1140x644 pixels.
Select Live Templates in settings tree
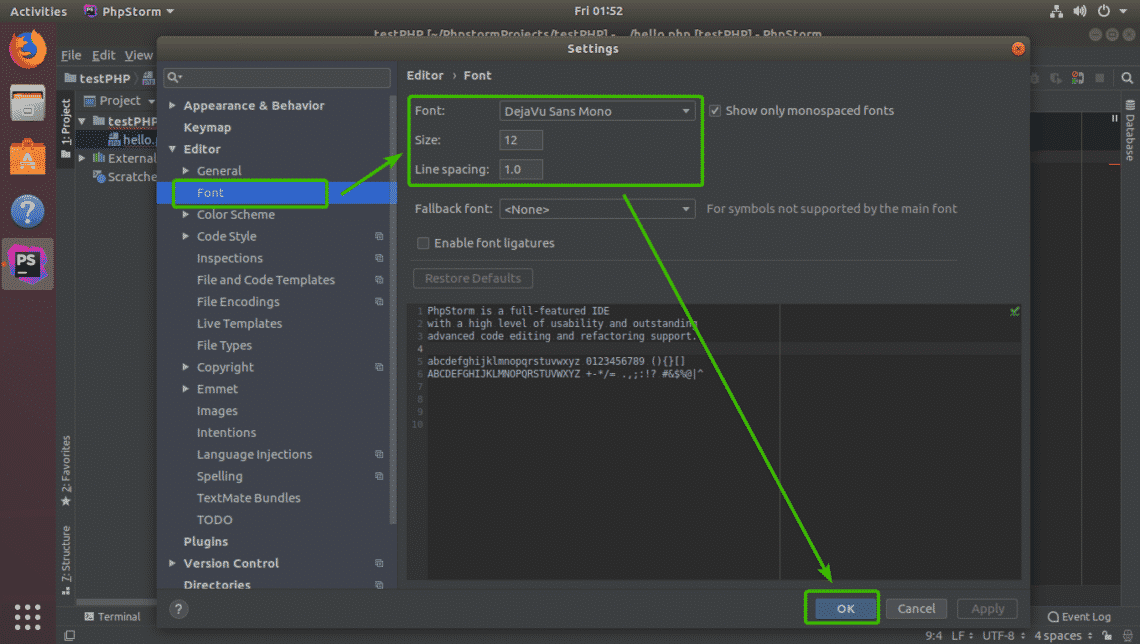pyautogui.click(x=239, y=323)
